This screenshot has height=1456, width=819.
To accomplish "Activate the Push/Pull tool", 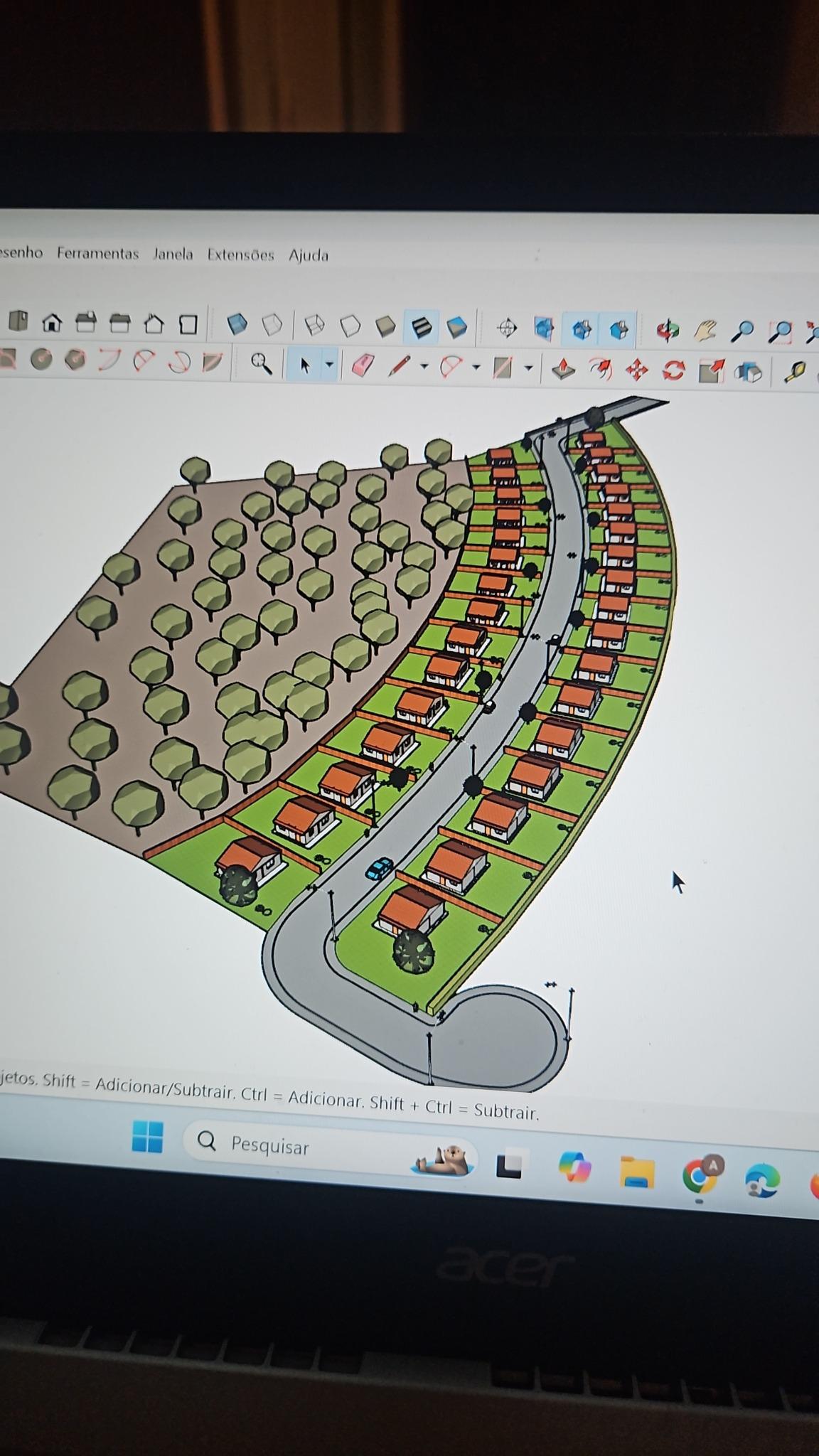I will (563, 369).
